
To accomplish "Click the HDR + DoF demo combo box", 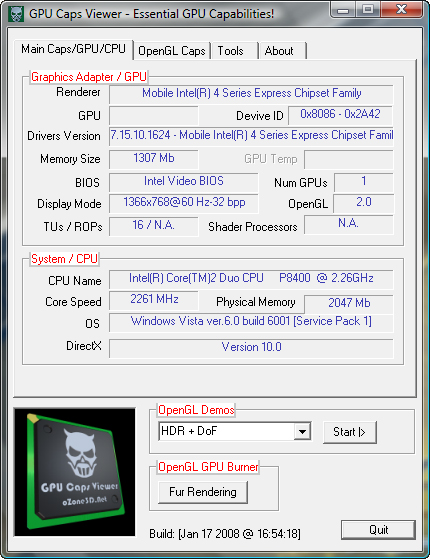I will coord(234,432).
